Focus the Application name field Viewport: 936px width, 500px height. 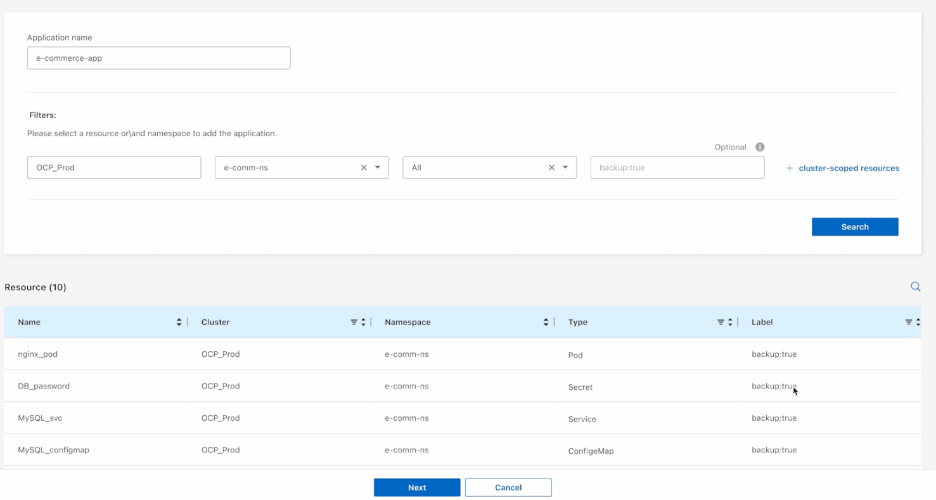click(x=158, y=58)
